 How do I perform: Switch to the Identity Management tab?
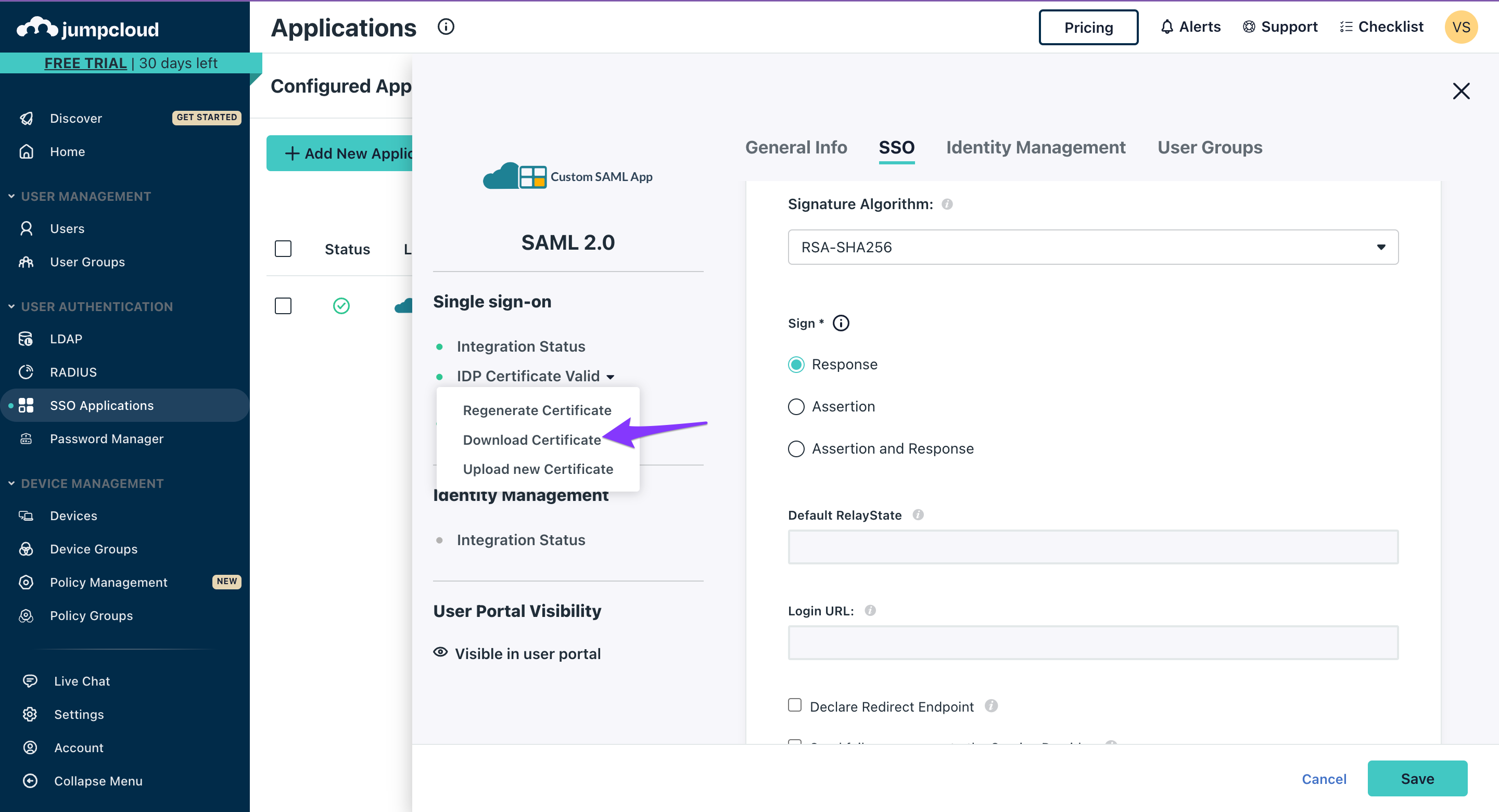(x=1035, y=148)
